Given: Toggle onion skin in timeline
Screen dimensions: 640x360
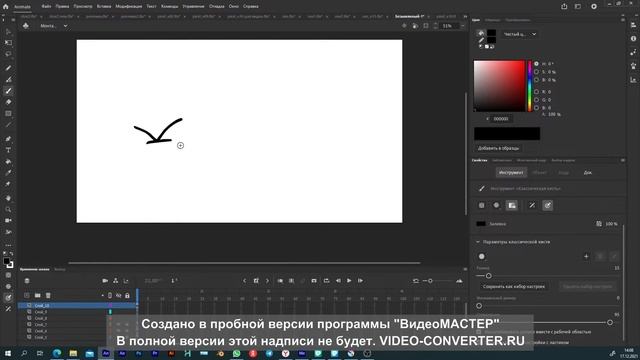Looking at the screenshot, I should tap(280, 281).
